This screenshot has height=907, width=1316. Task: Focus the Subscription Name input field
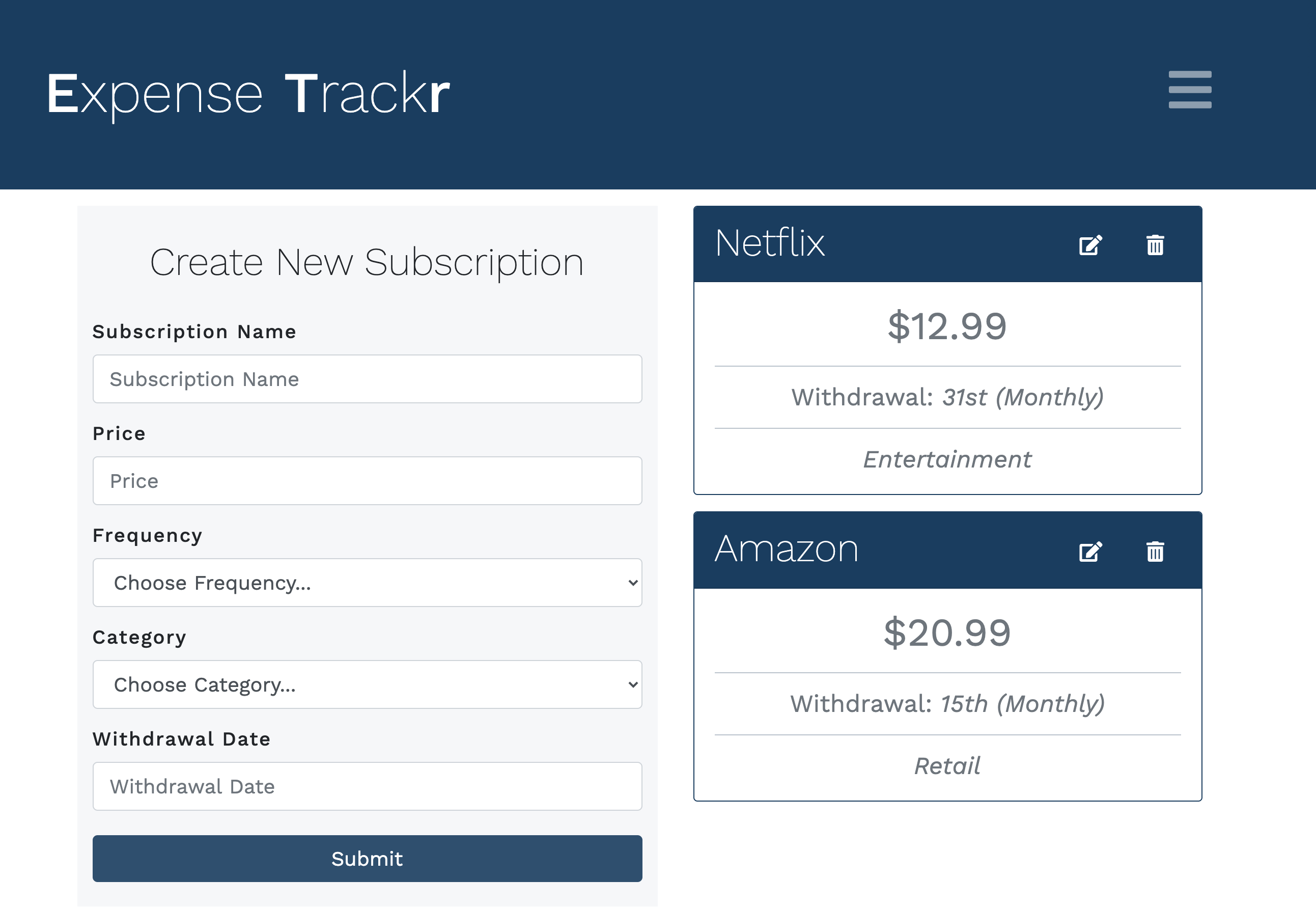[368, 379]
